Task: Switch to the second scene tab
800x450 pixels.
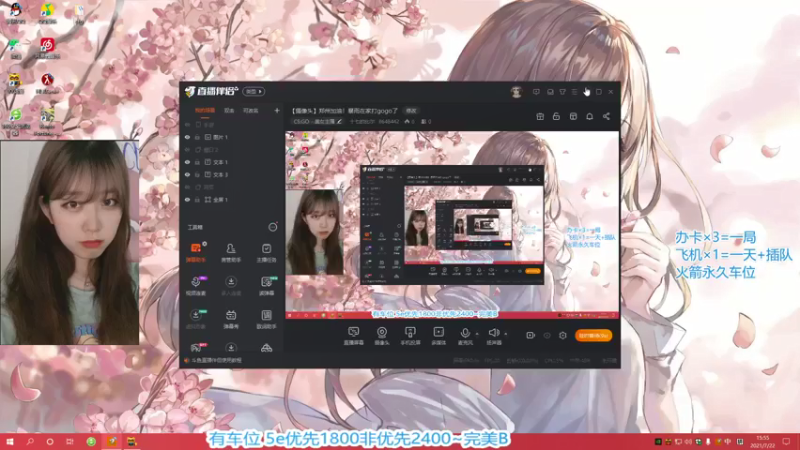Action: click(x=229, y=110)
